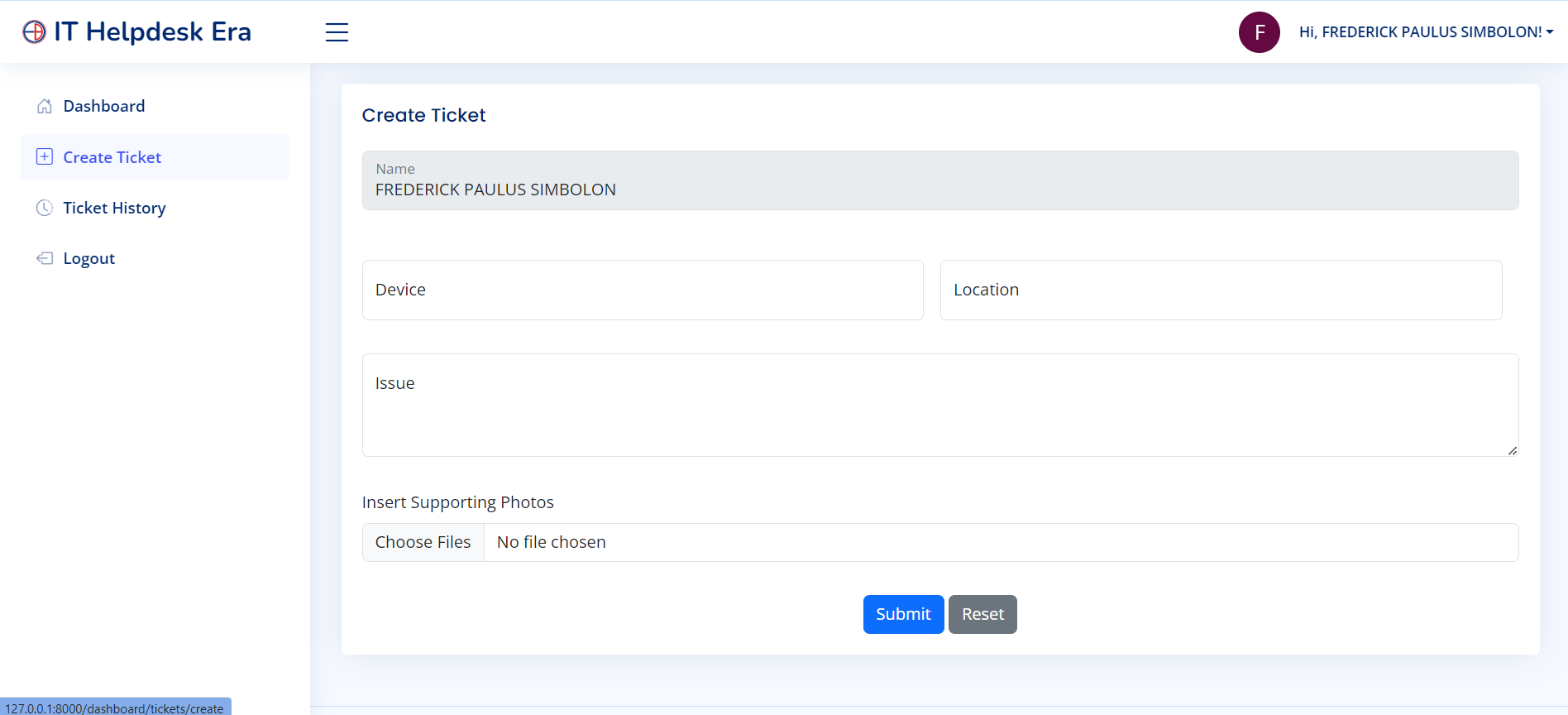Image resolution: width=1568 pixels, height=715 pixels.
Task: Go to the Ticket History label
Action: pos(114,208)
